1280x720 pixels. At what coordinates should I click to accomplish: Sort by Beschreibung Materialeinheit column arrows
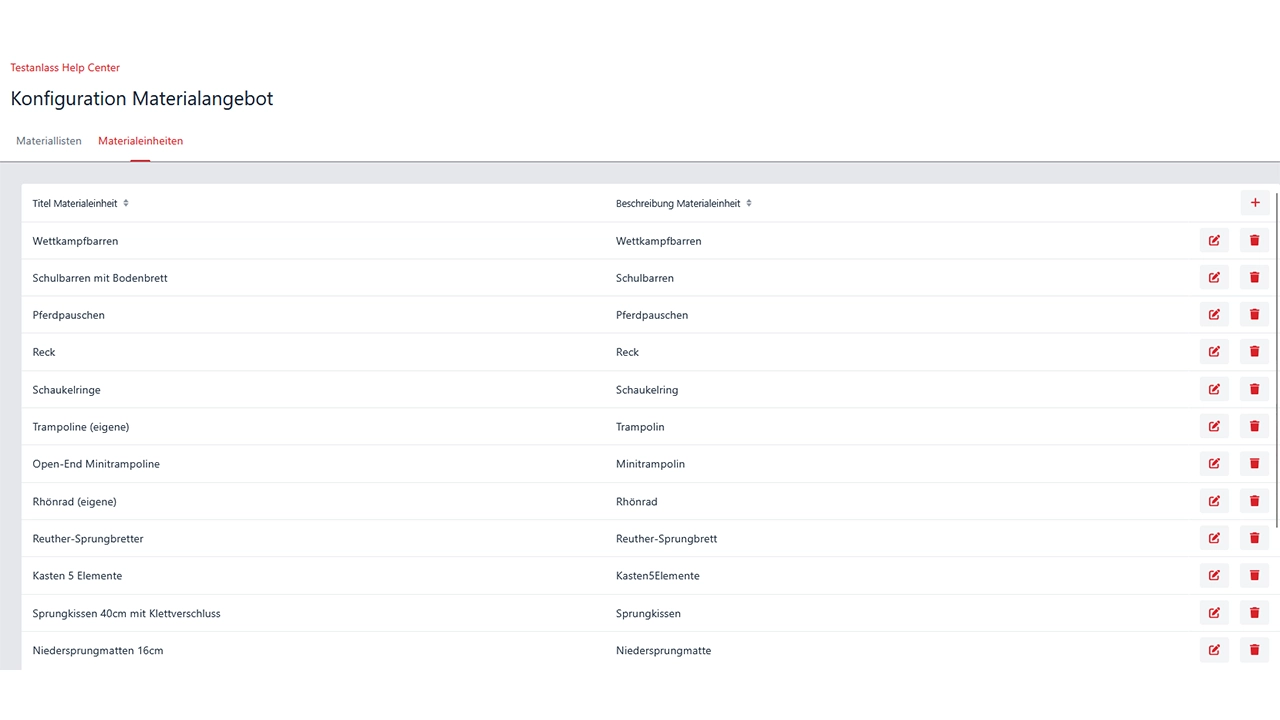click(749, 203)
